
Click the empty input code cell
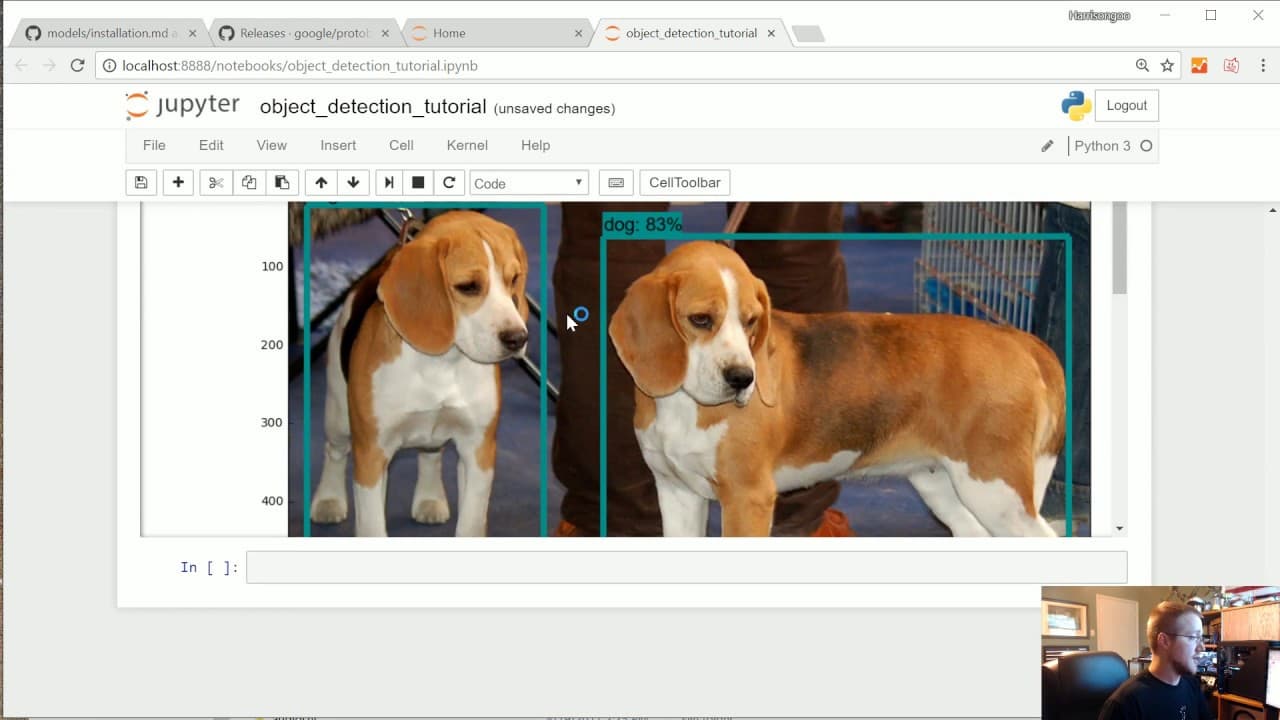pyautogui.click(x=686, y=567)
